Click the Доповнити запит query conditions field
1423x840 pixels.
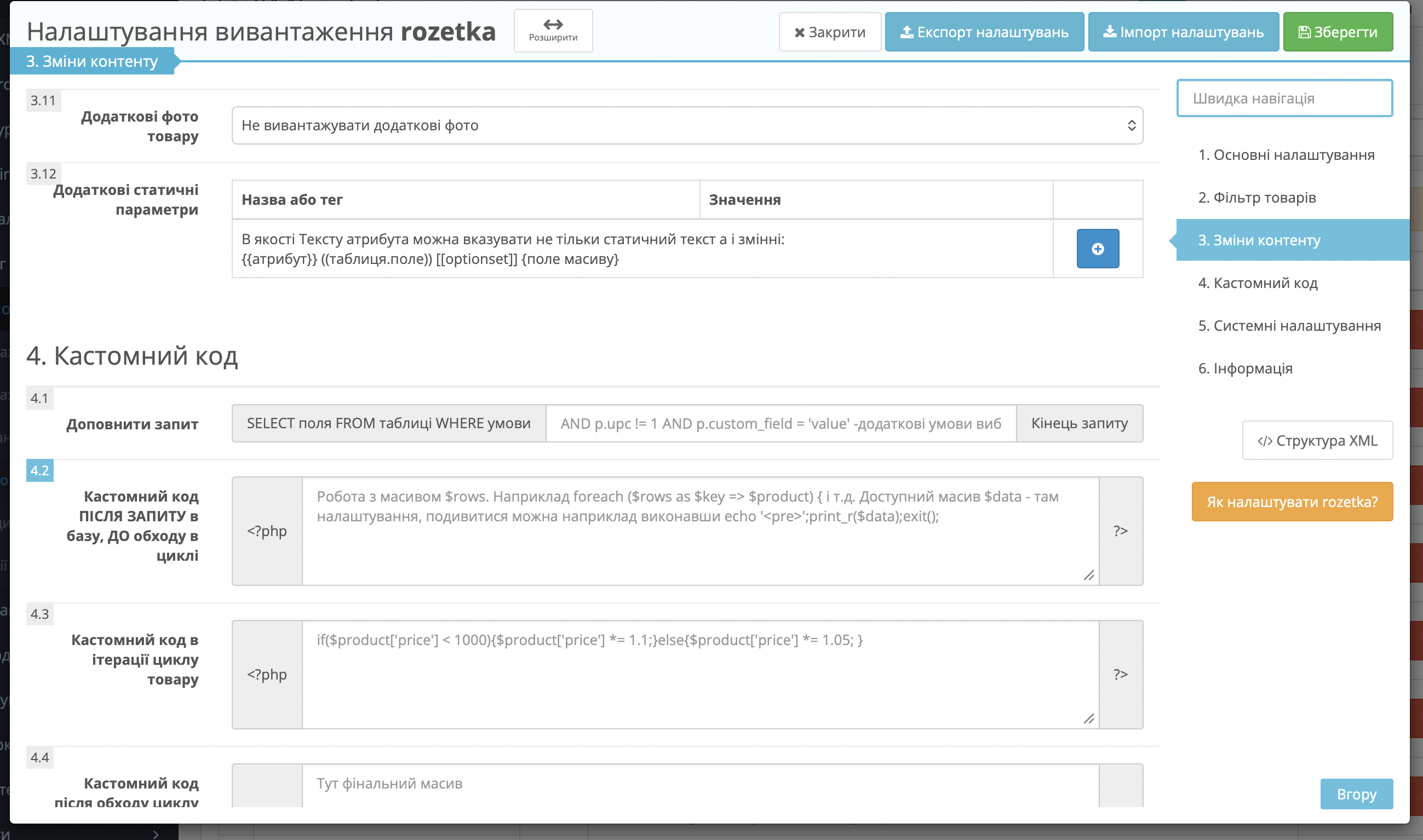tap(781, 423)
